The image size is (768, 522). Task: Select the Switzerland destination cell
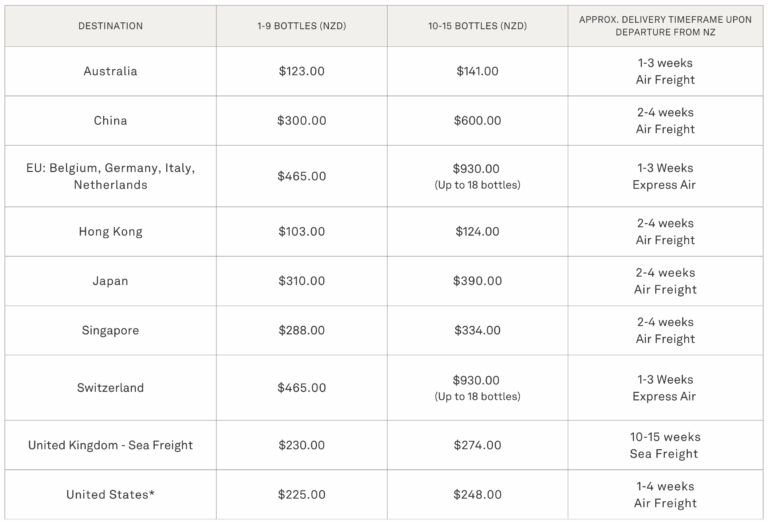[110, 388]
